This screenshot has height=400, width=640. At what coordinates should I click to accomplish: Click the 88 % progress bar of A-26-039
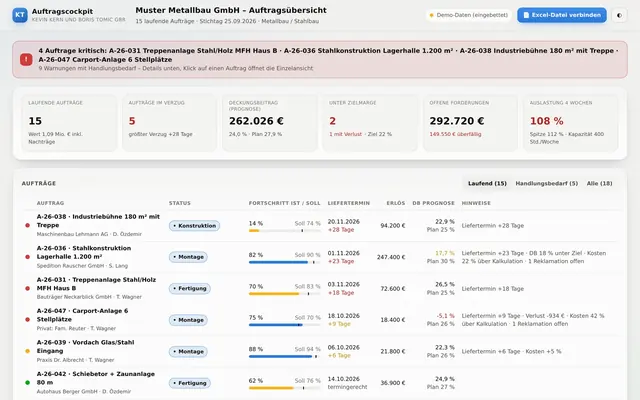click(284, 356)
